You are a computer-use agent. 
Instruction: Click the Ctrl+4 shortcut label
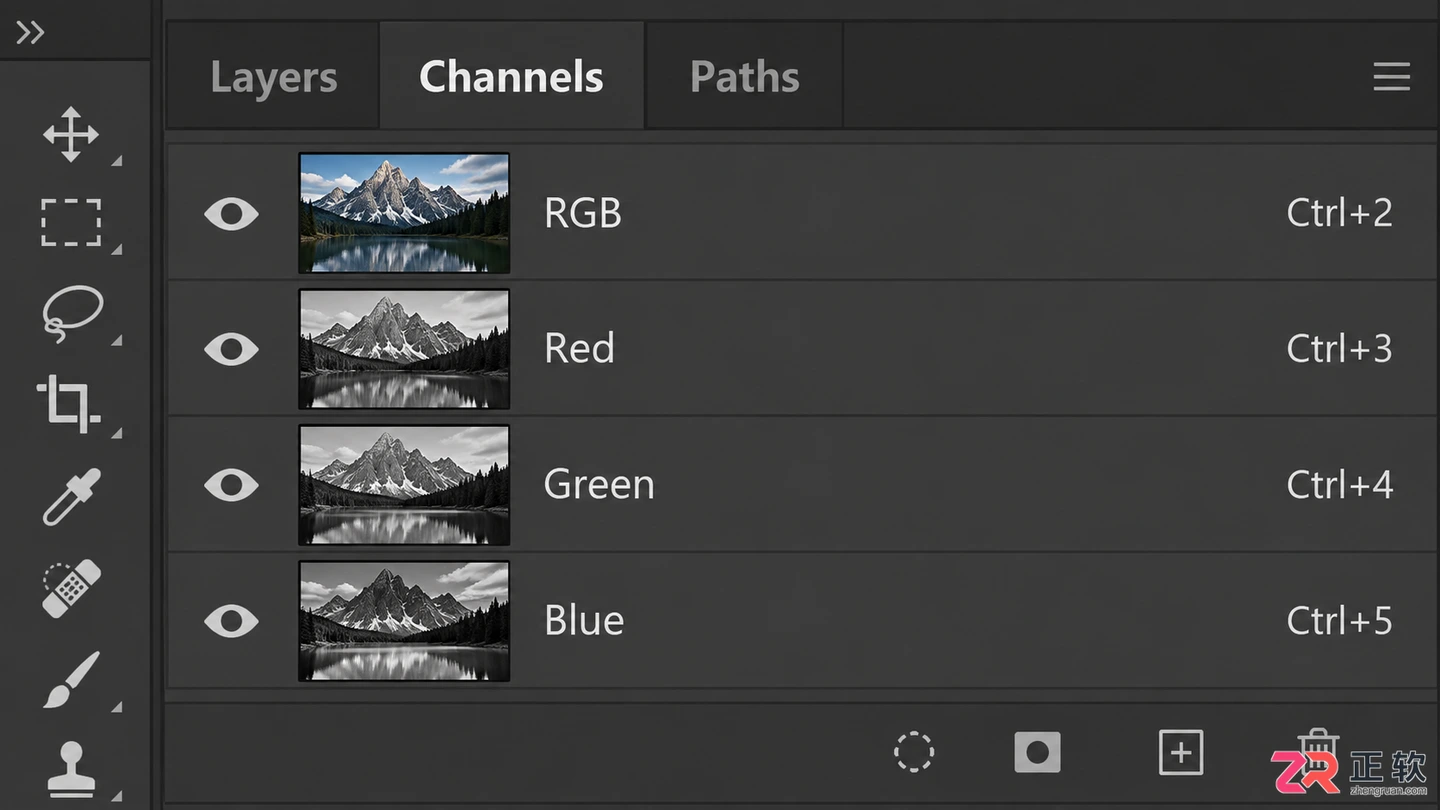(1339, 485)
